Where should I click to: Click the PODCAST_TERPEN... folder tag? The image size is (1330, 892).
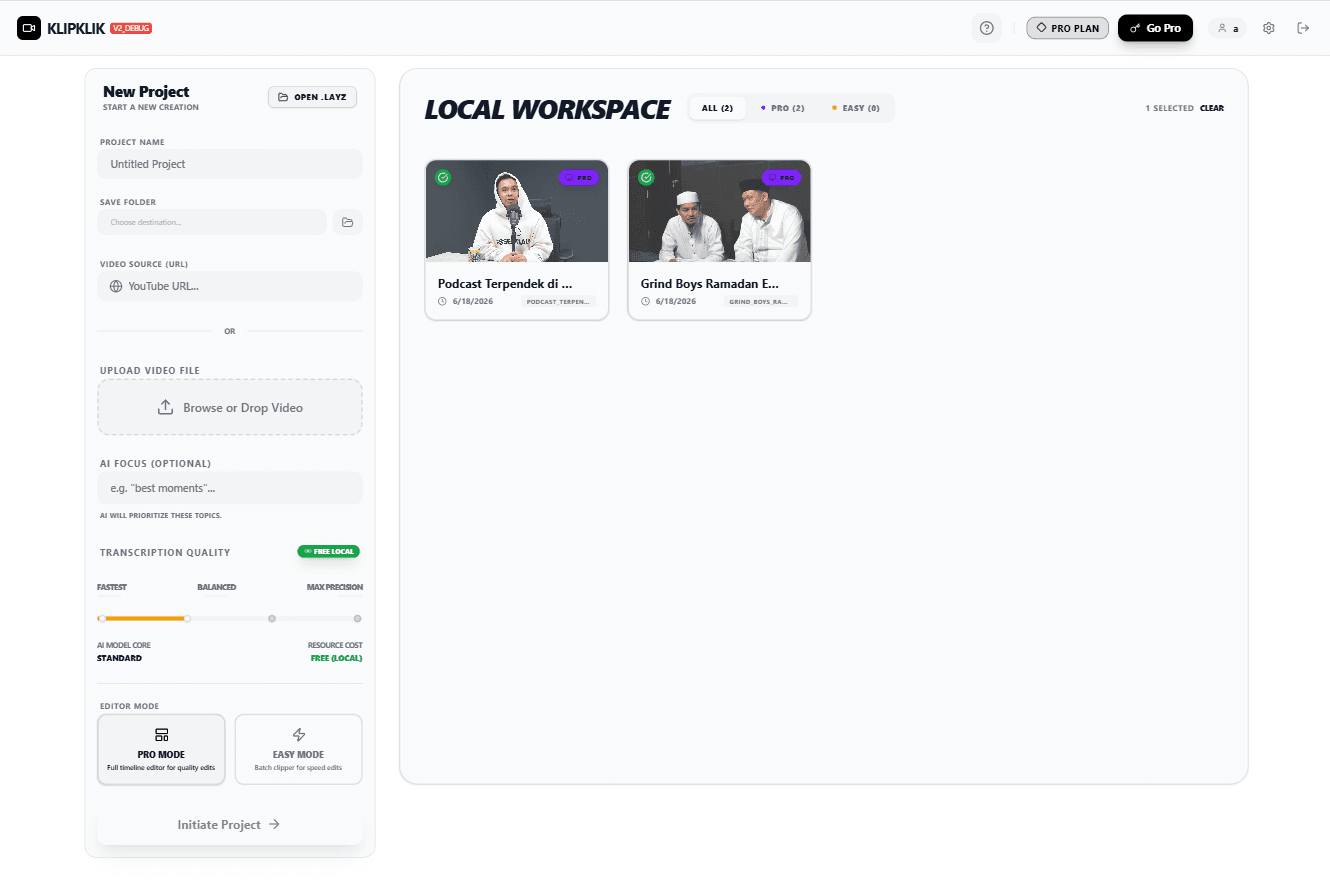tap(558, 301)
